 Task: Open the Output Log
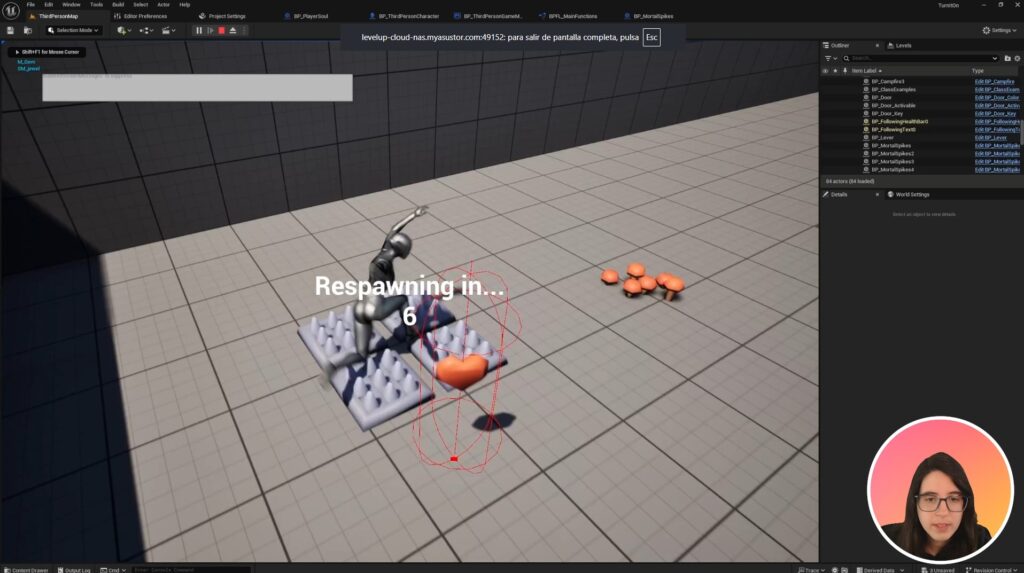pyautogui.click(x=74, y=570)
